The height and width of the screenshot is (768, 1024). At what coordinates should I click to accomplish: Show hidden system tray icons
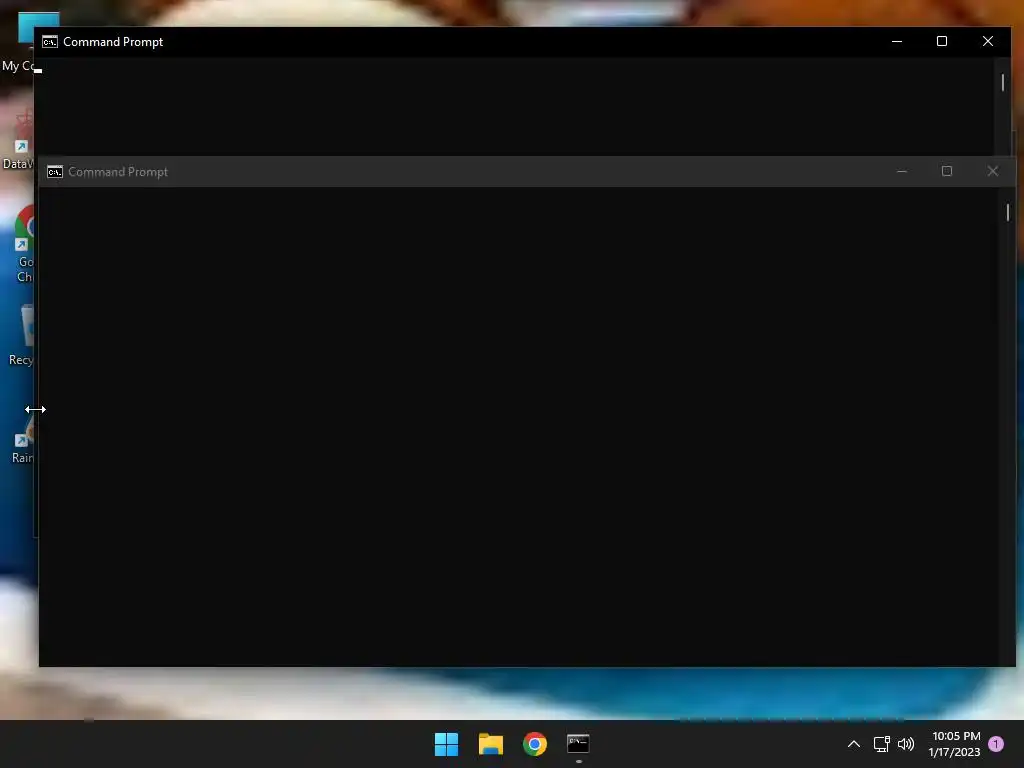[854, 744]
